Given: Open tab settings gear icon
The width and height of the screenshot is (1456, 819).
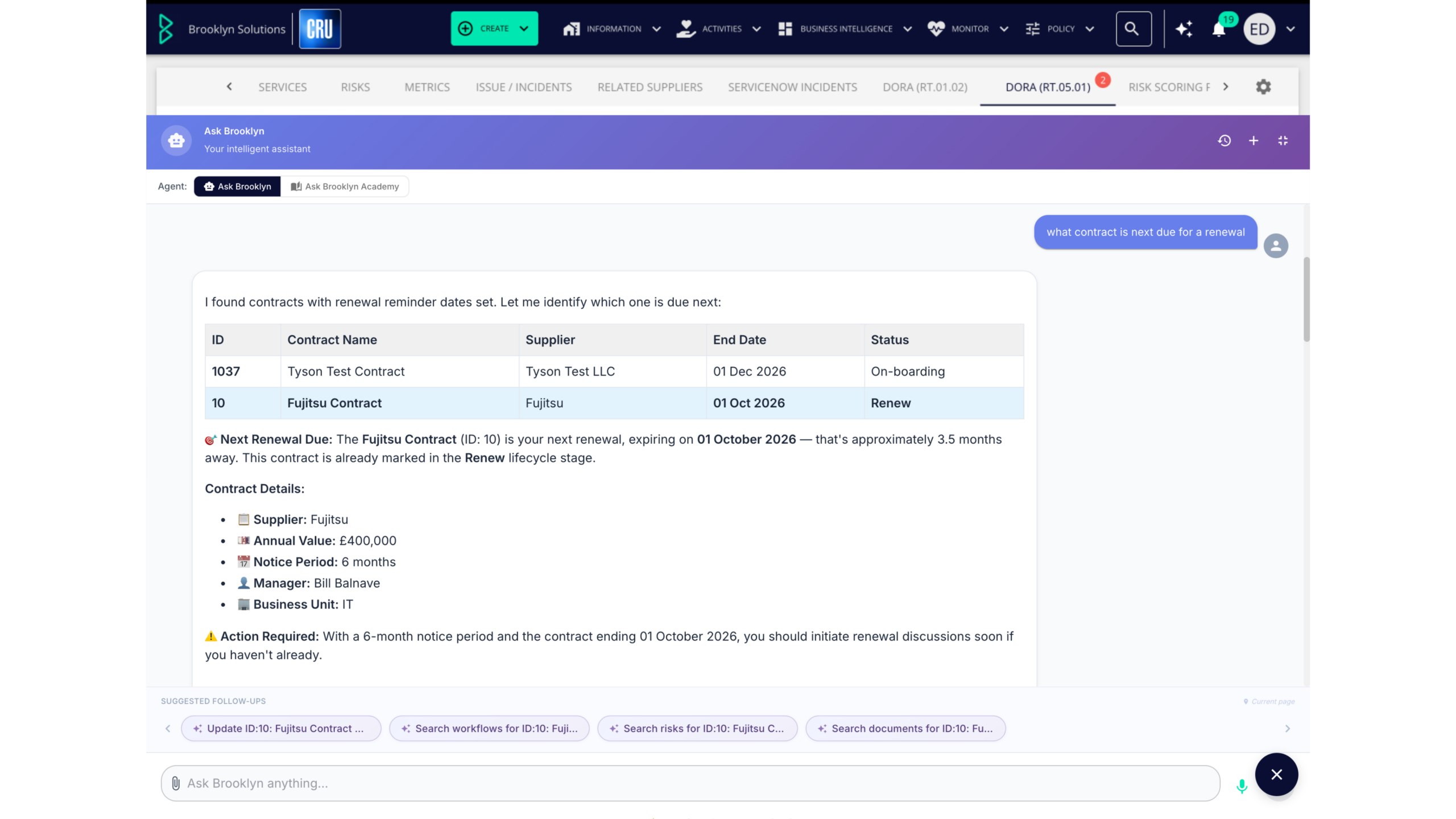Looking at the screenshot, I should [x=1263, y=86].
